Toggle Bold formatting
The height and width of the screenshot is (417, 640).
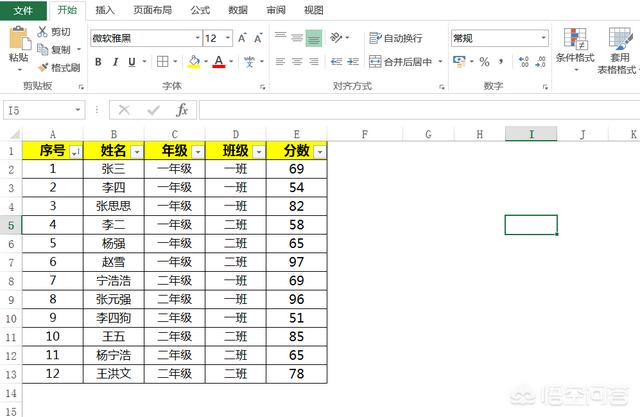pyautogui.click(x=98, y=62)
